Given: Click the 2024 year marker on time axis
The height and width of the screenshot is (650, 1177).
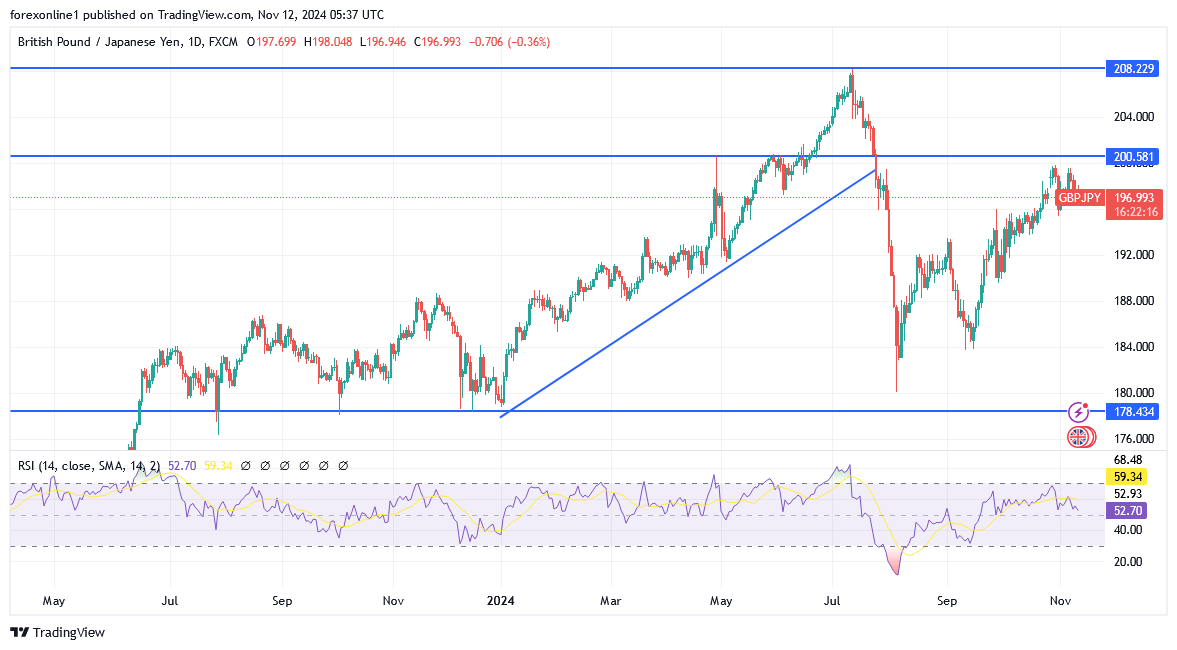Looking at the screenshot, I should coord(499,601).
